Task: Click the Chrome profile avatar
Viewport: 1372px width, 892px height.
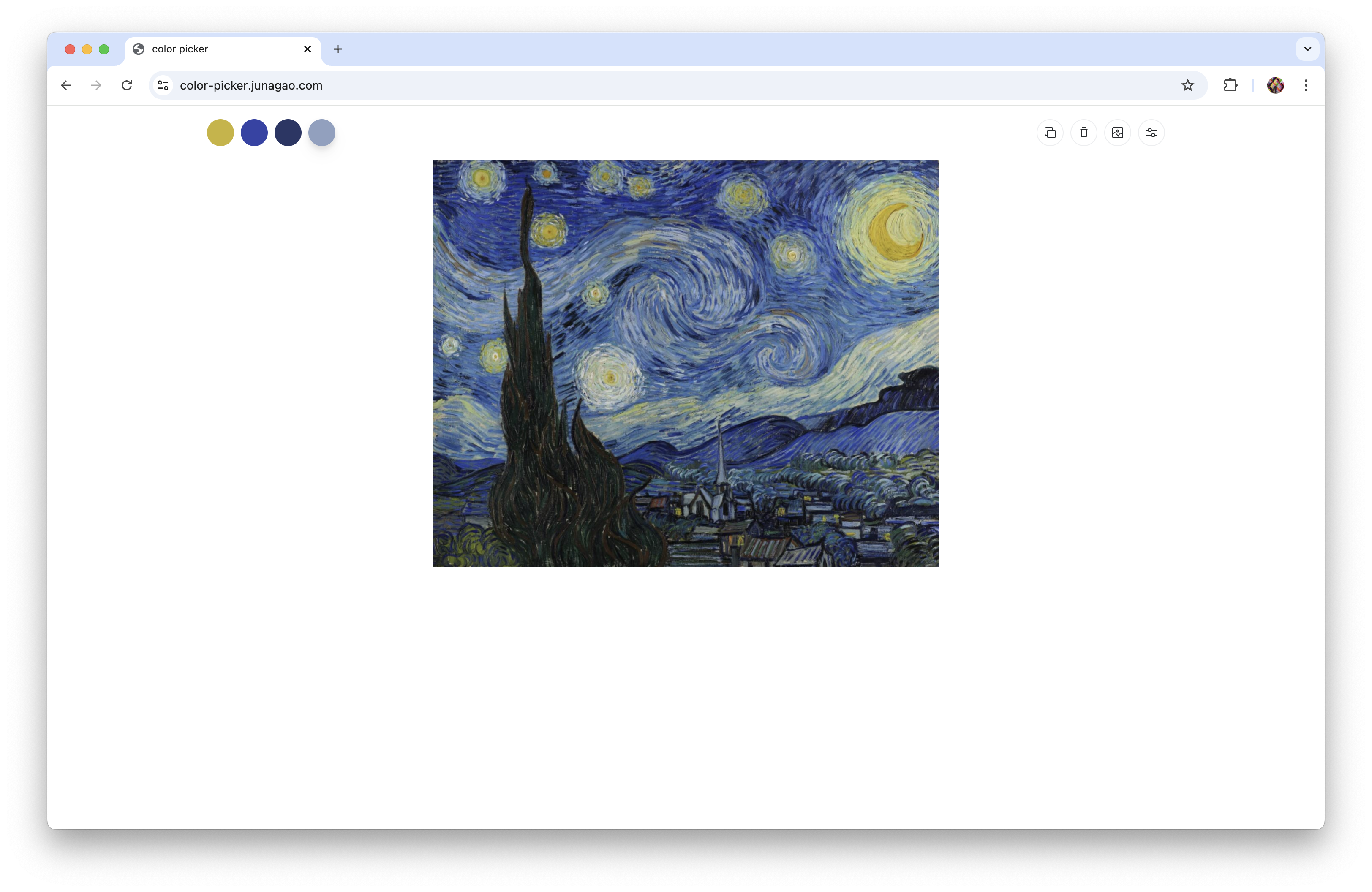Action: [1275, 85]
